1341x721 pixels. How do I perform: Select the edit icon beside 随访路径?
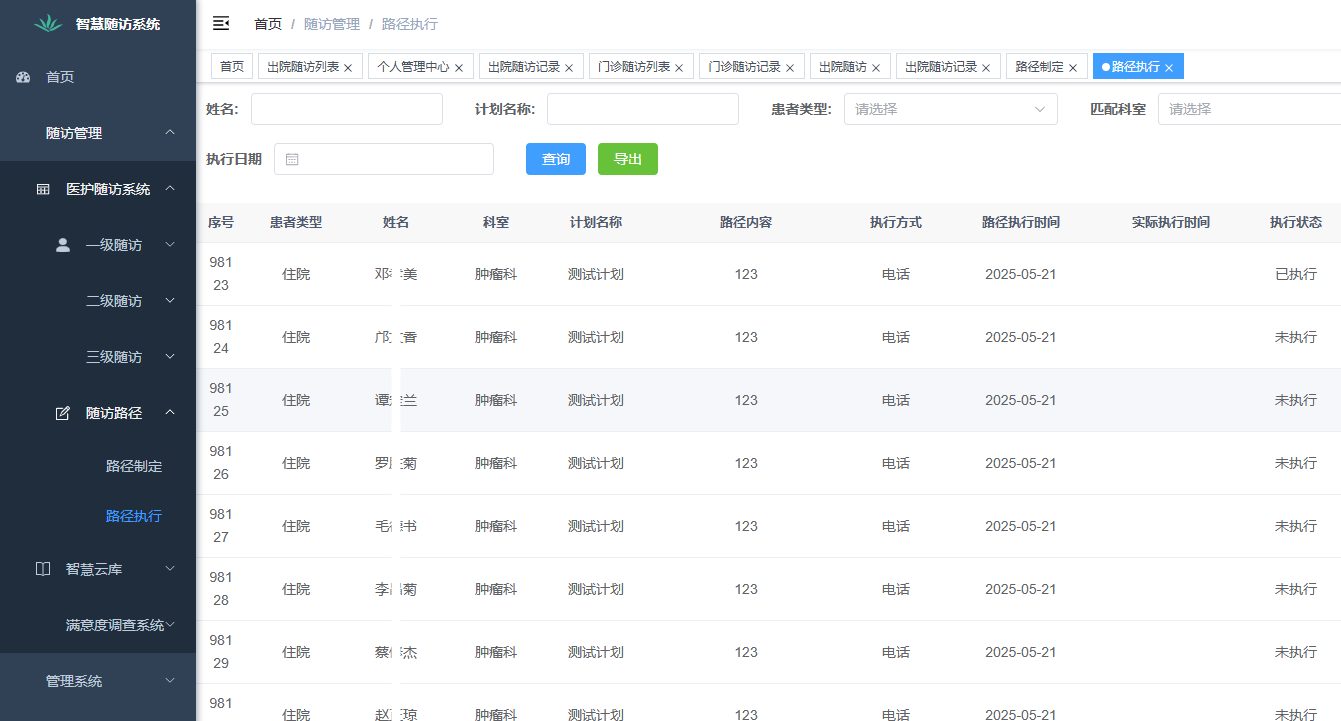click(x=62, y=412)
